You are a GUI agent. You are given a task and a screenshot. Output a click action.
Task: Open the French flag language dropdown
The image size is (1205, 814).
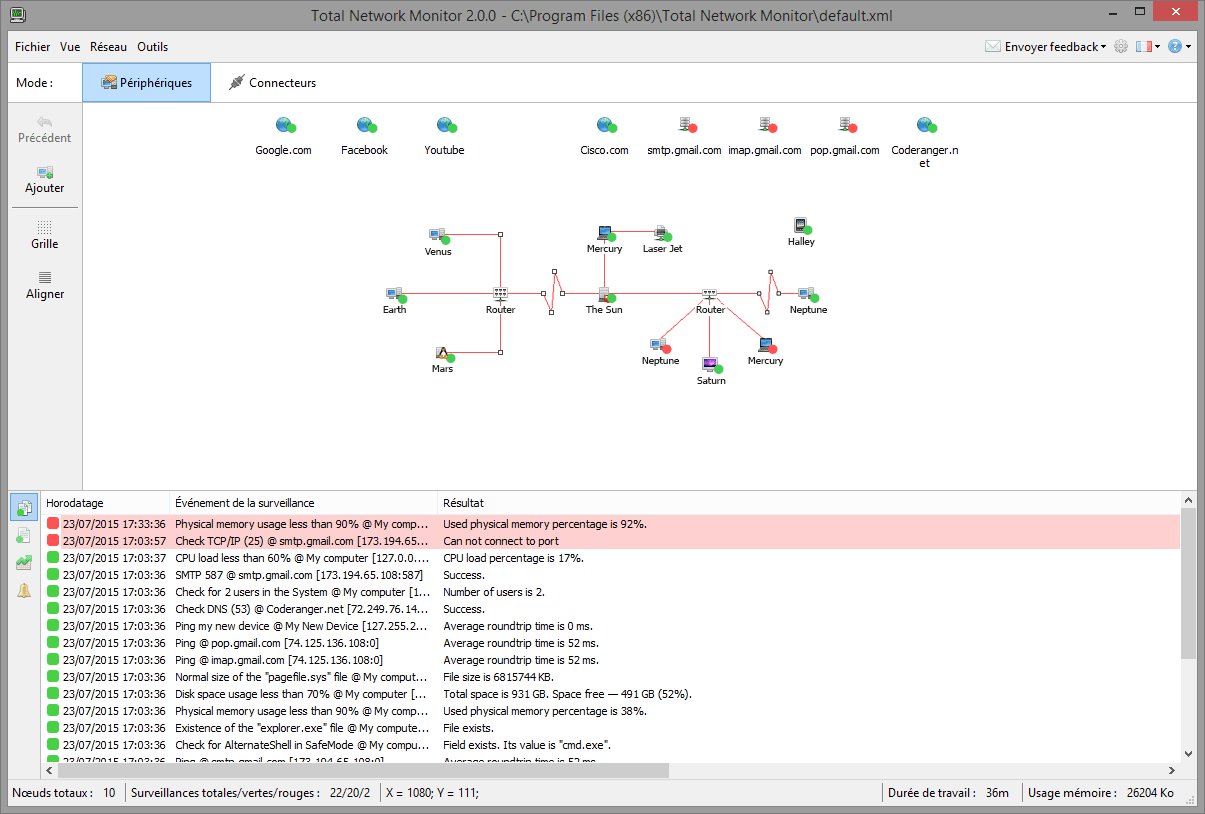[x=1147, y=47]
